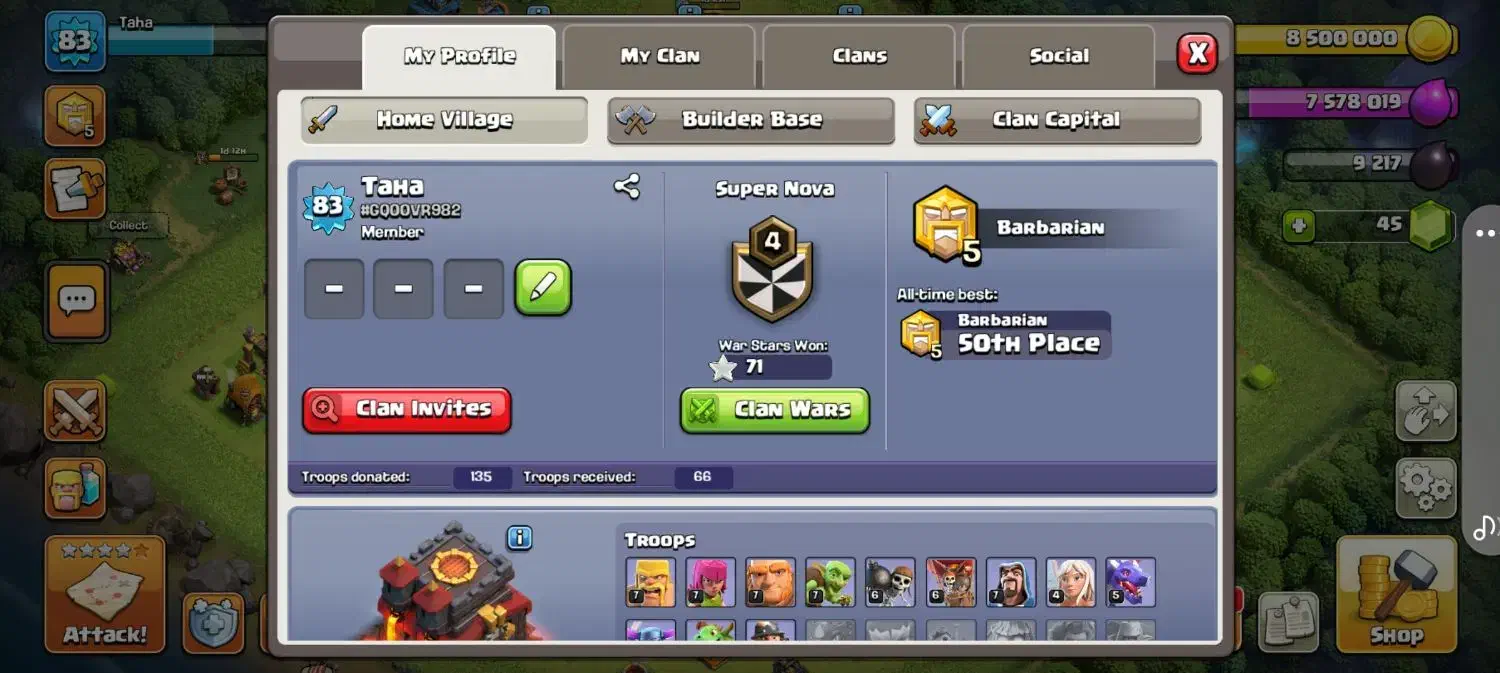Click the green pencil edit labels button
The height and width of the screenshot is (673, 1500).
[543, 288]
